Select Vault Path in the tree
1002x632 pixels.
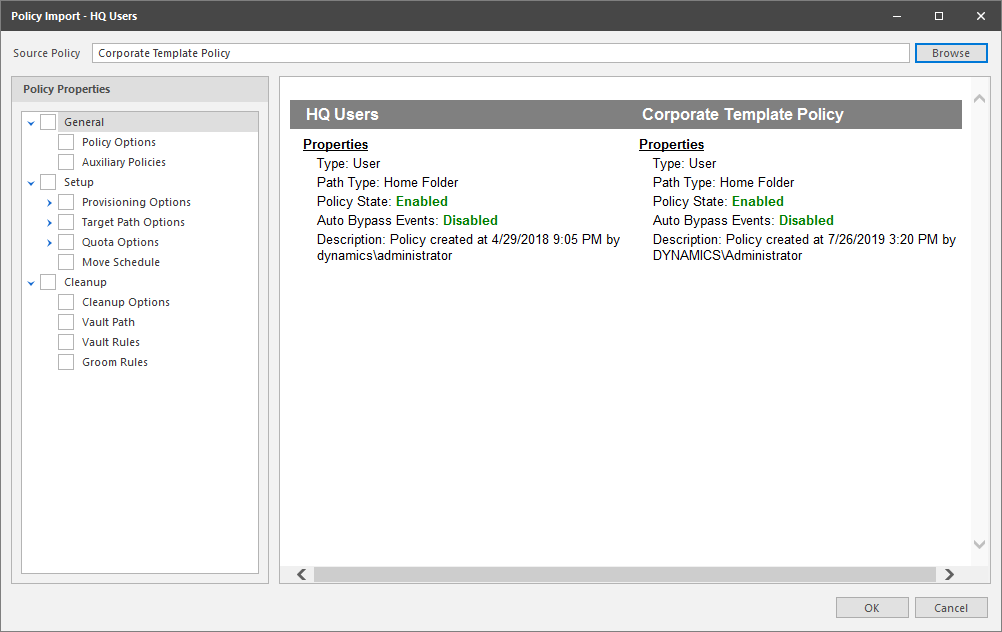108,322
